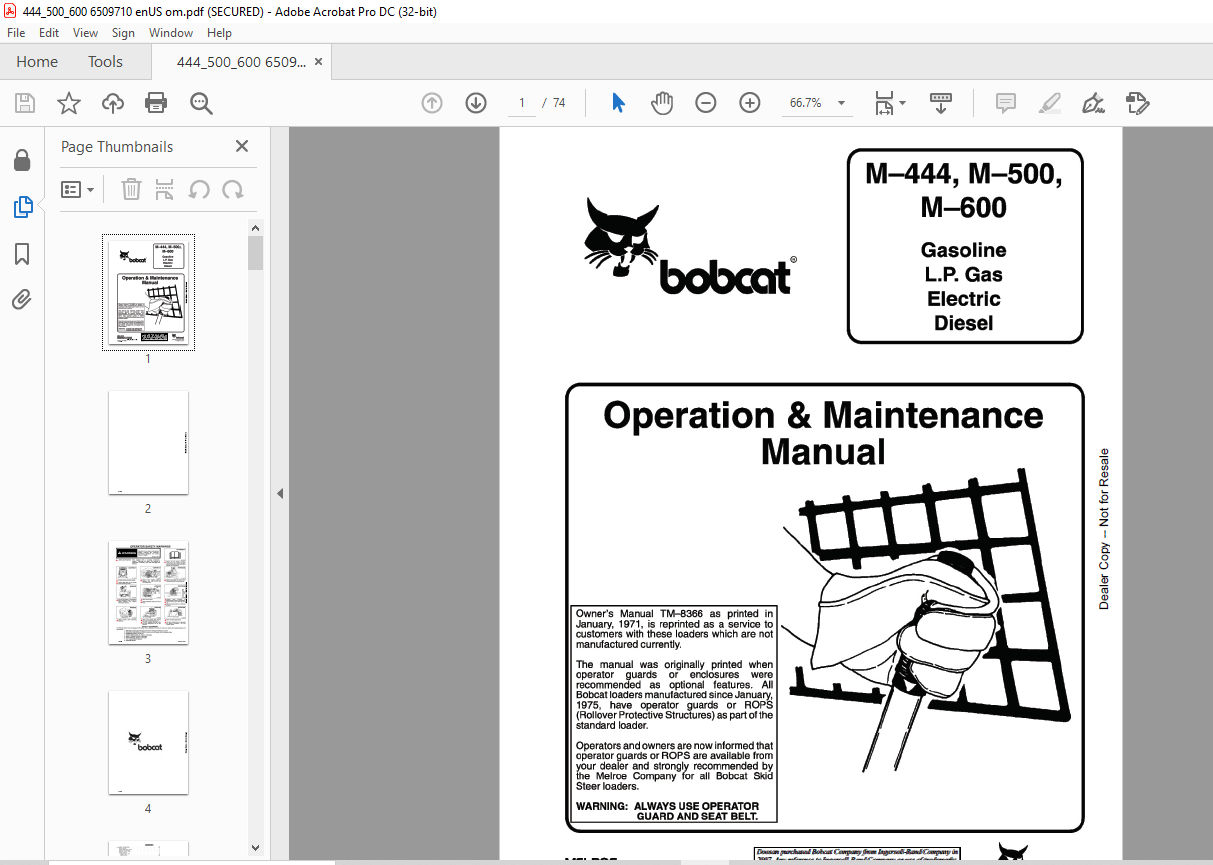
Task: Open the Sign menu
Action: (x=123, y=33)
